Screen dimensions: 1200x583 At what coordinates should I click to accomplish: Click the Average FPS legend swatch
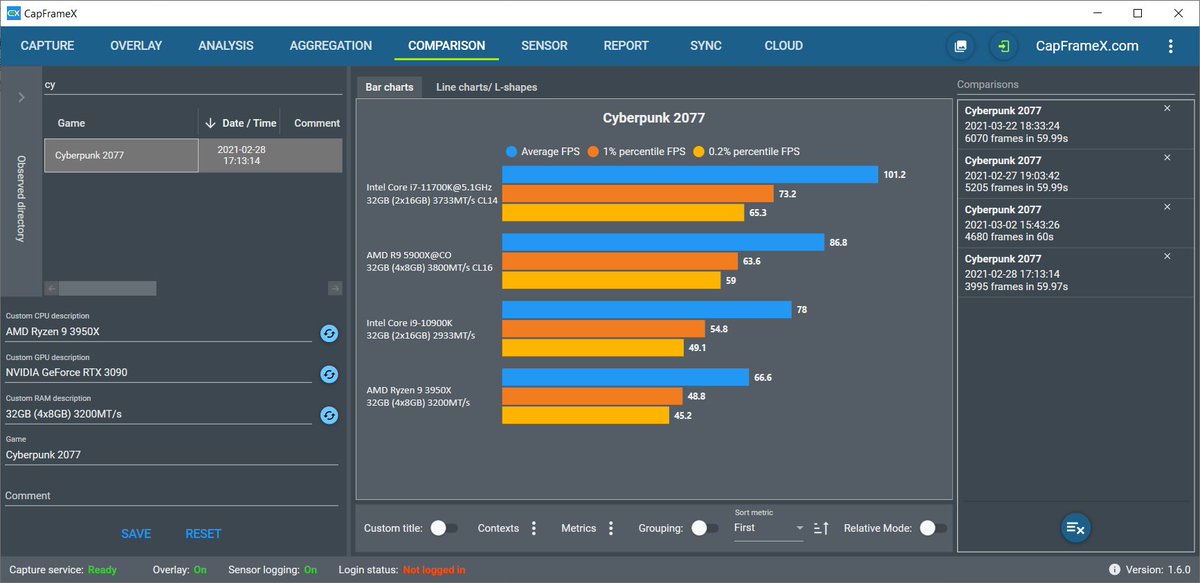point(511,152)
